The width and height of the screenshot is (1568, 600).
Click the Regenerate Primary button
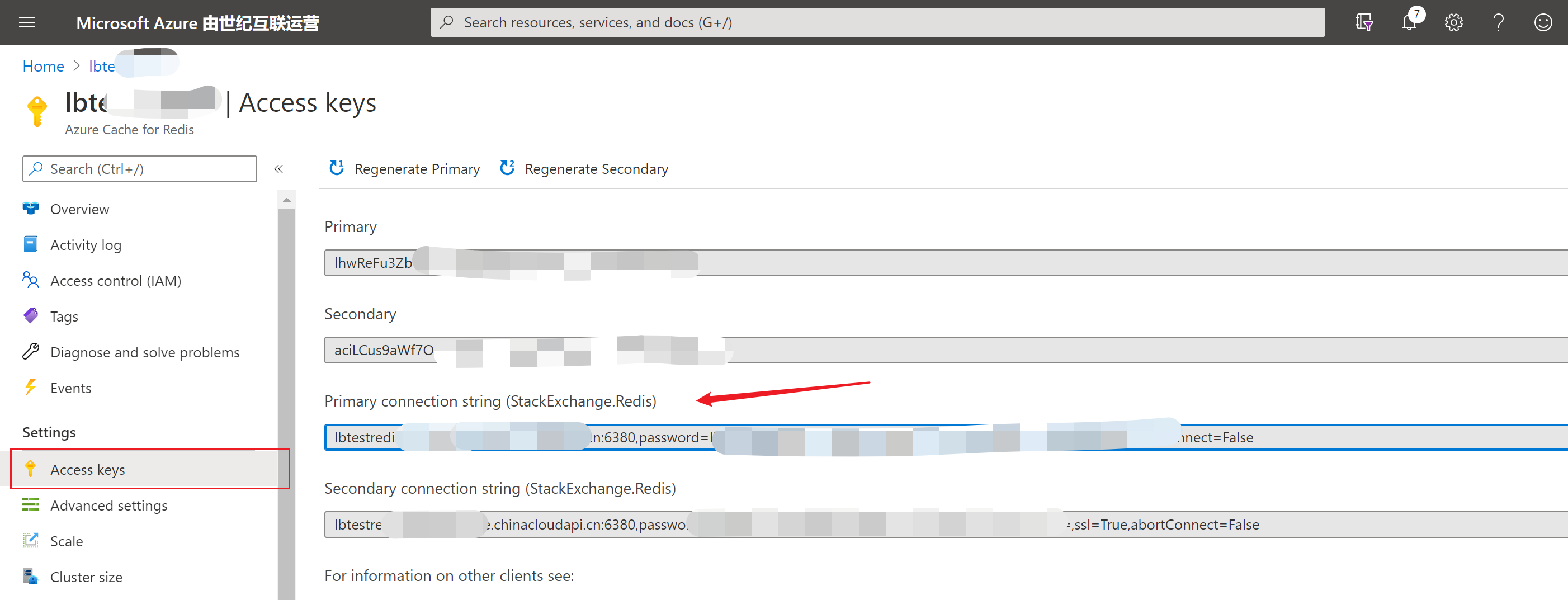[405, 168]
